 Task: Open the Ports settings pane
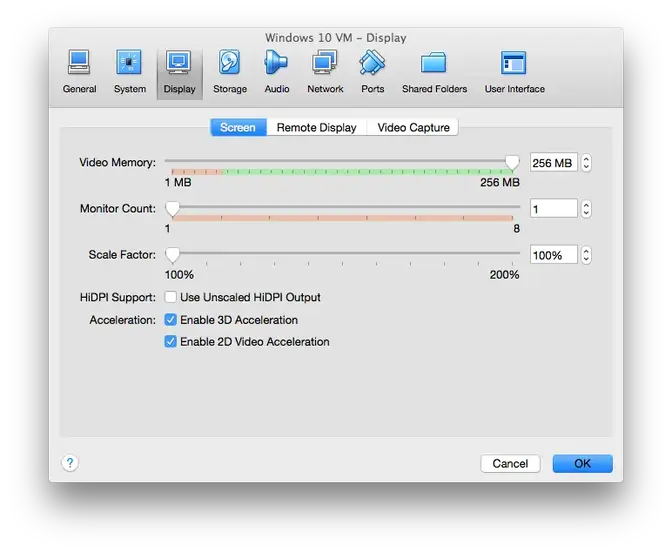point(372,72)
